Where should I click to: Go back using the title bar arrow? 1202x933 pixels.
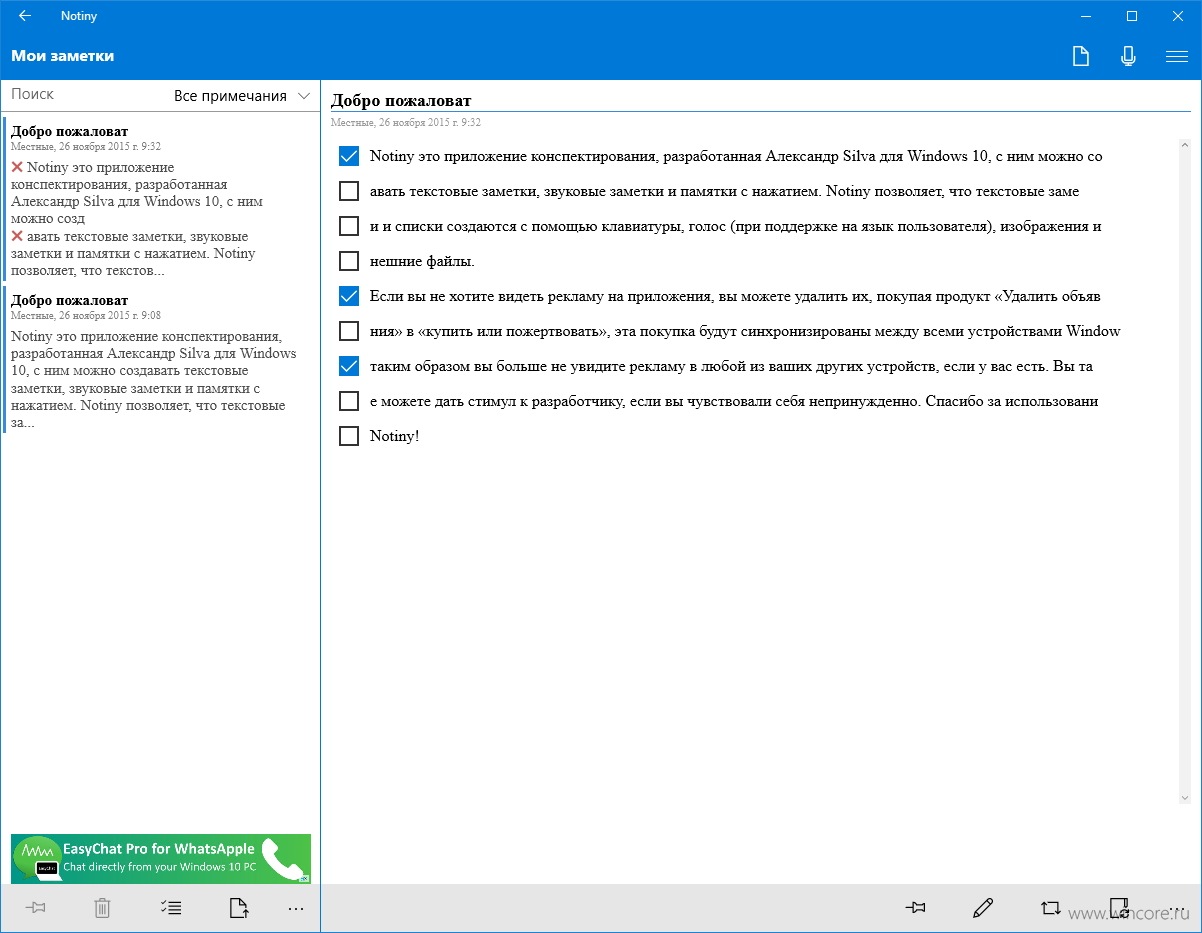pyautogui.click(x=24, y=16)
